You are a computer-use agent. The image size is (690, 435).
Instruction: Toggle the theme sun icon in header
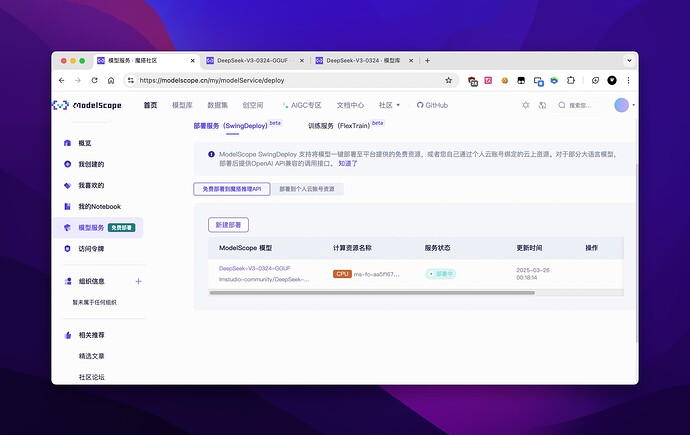(x=525, y=105)
